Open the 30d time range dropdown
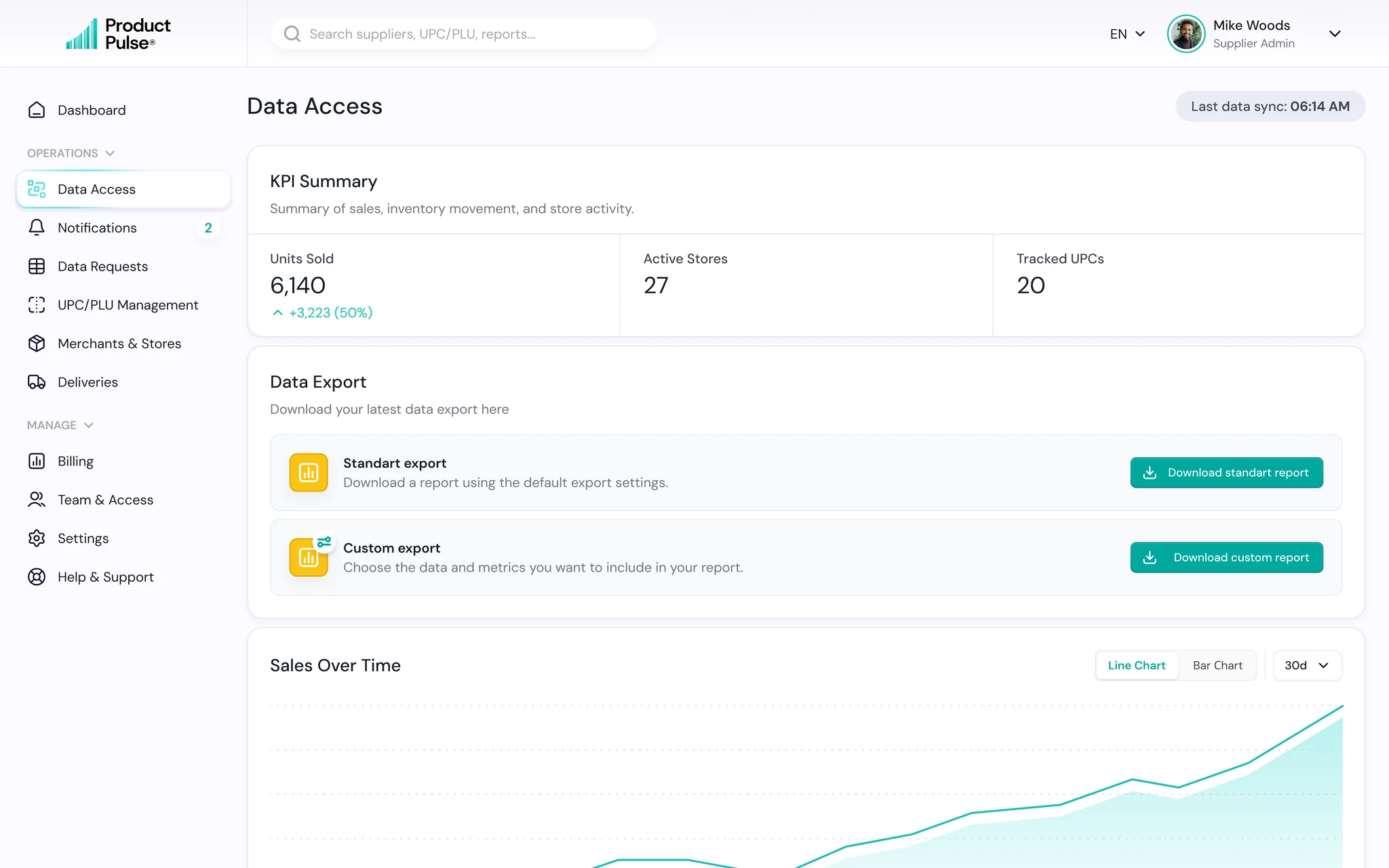1389x868 pixels. point(1307,665)
